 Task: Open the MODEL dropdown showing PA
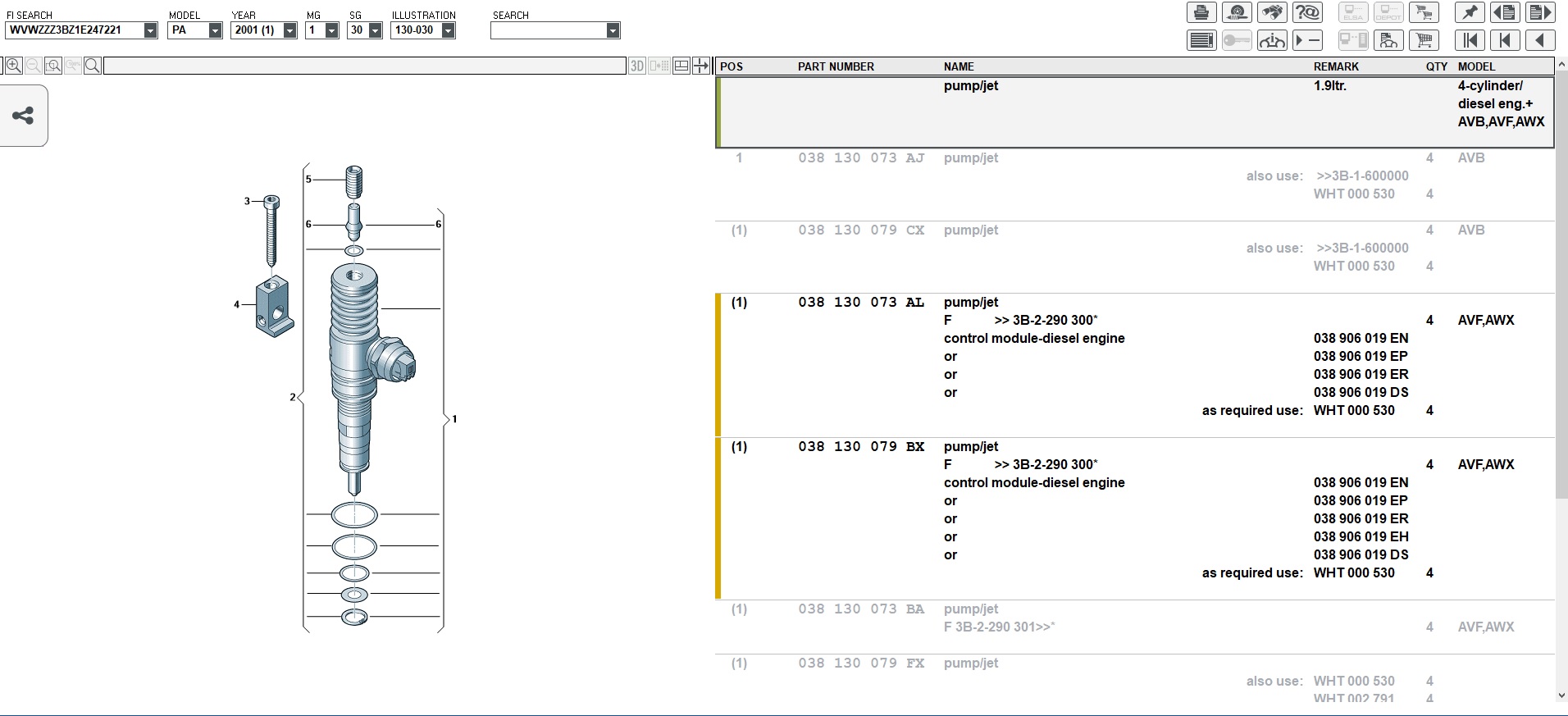[x=215, y=30]
